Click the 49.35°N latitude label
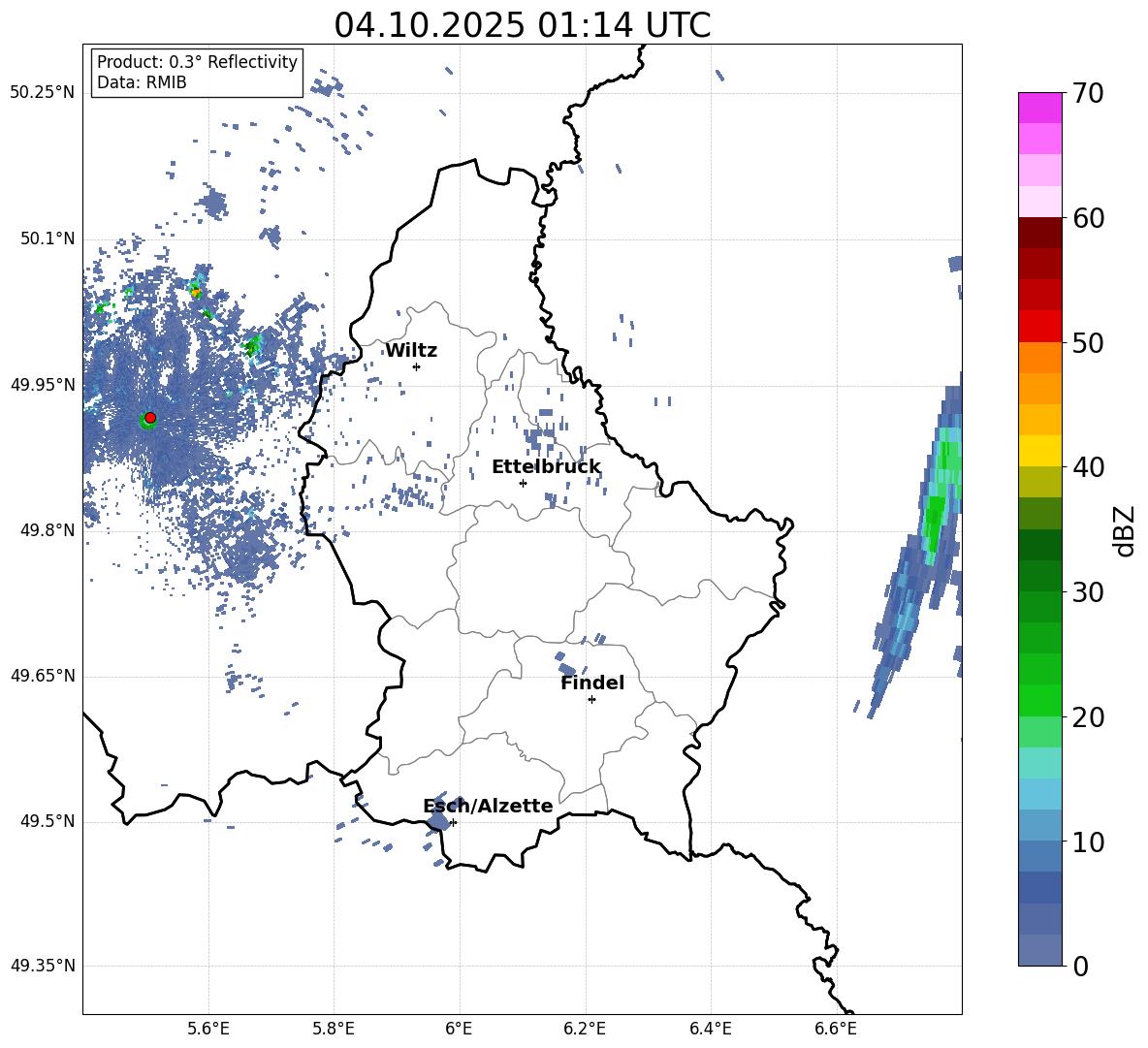1148x1048 pixels. 43,966
